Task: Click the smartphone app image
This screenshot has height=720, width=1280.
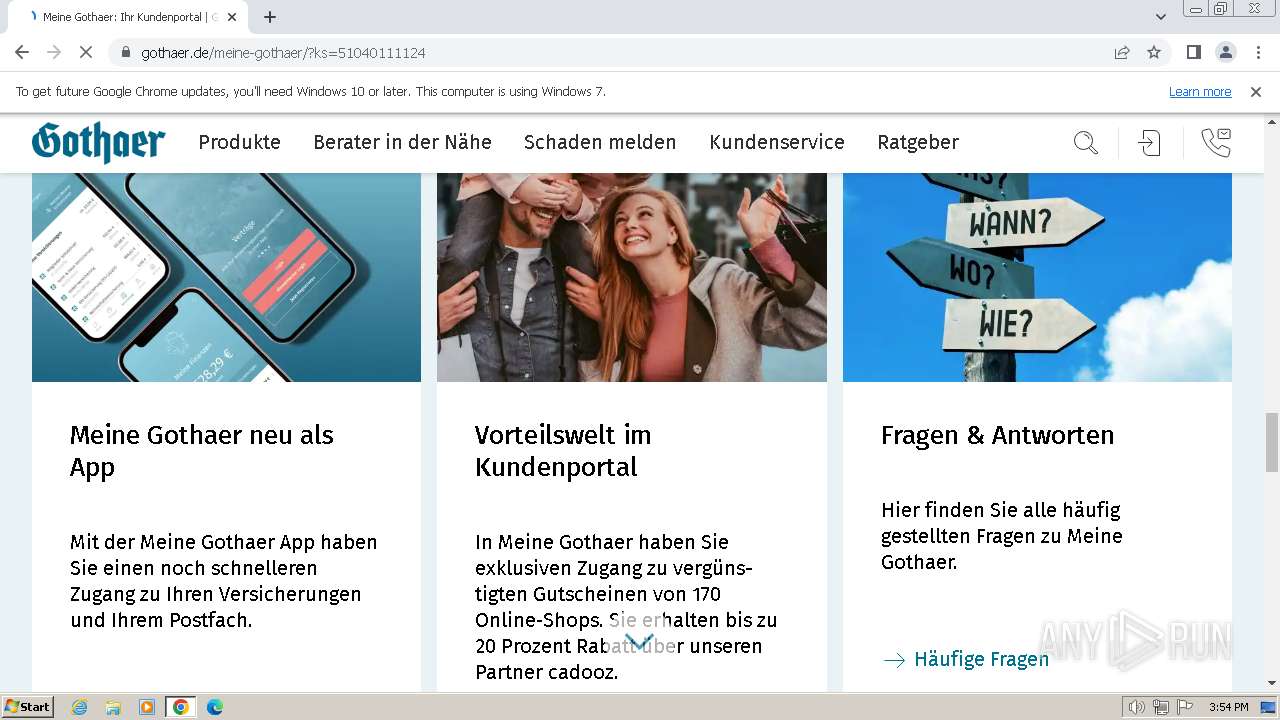Action: [226, 277]
